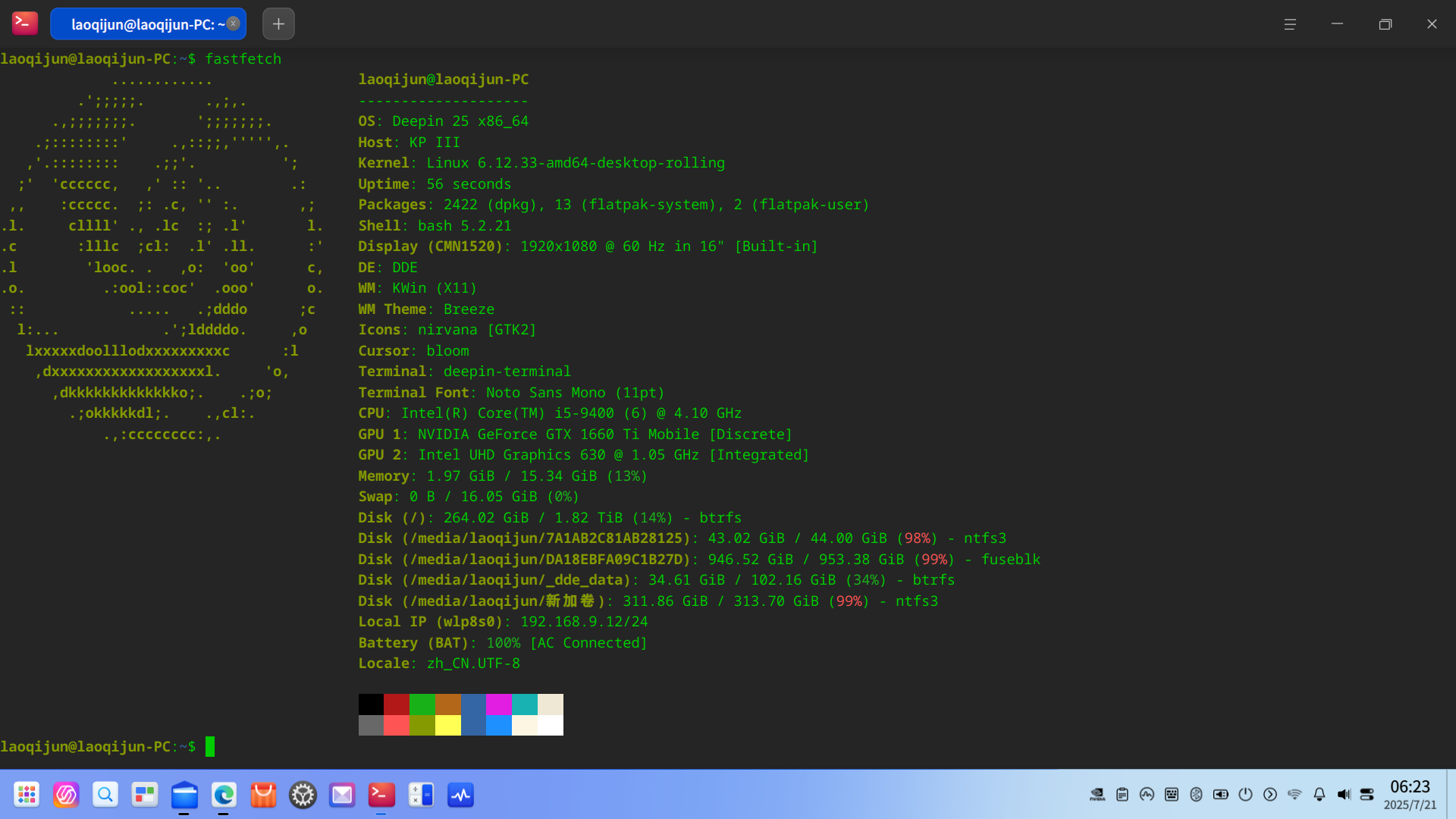Expand the tray arrow chevron
1456x819 pixels.
[1270, 795]
